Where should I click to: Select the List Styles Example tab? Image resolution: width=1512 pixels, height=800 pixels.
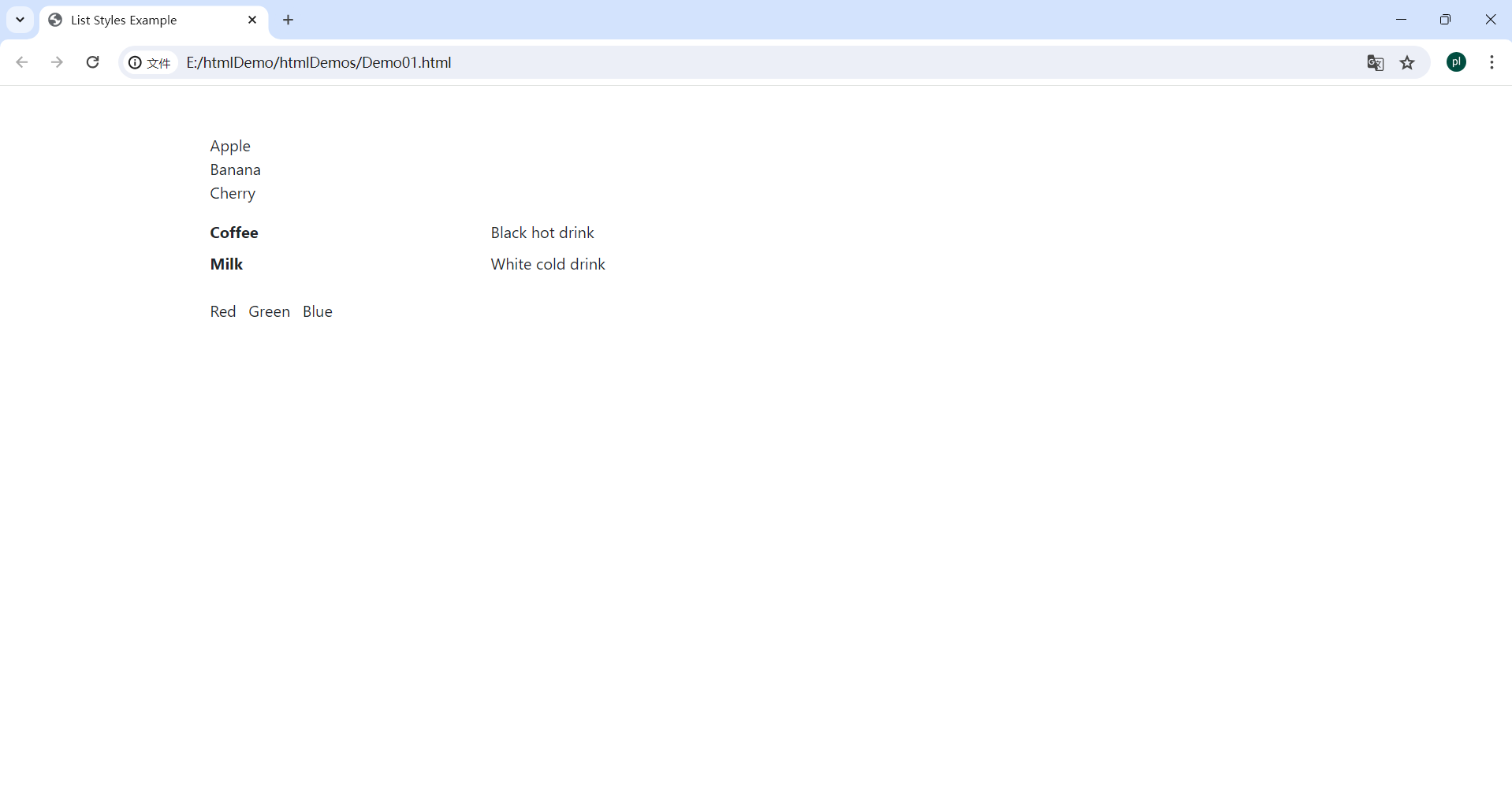pos(154,20)
